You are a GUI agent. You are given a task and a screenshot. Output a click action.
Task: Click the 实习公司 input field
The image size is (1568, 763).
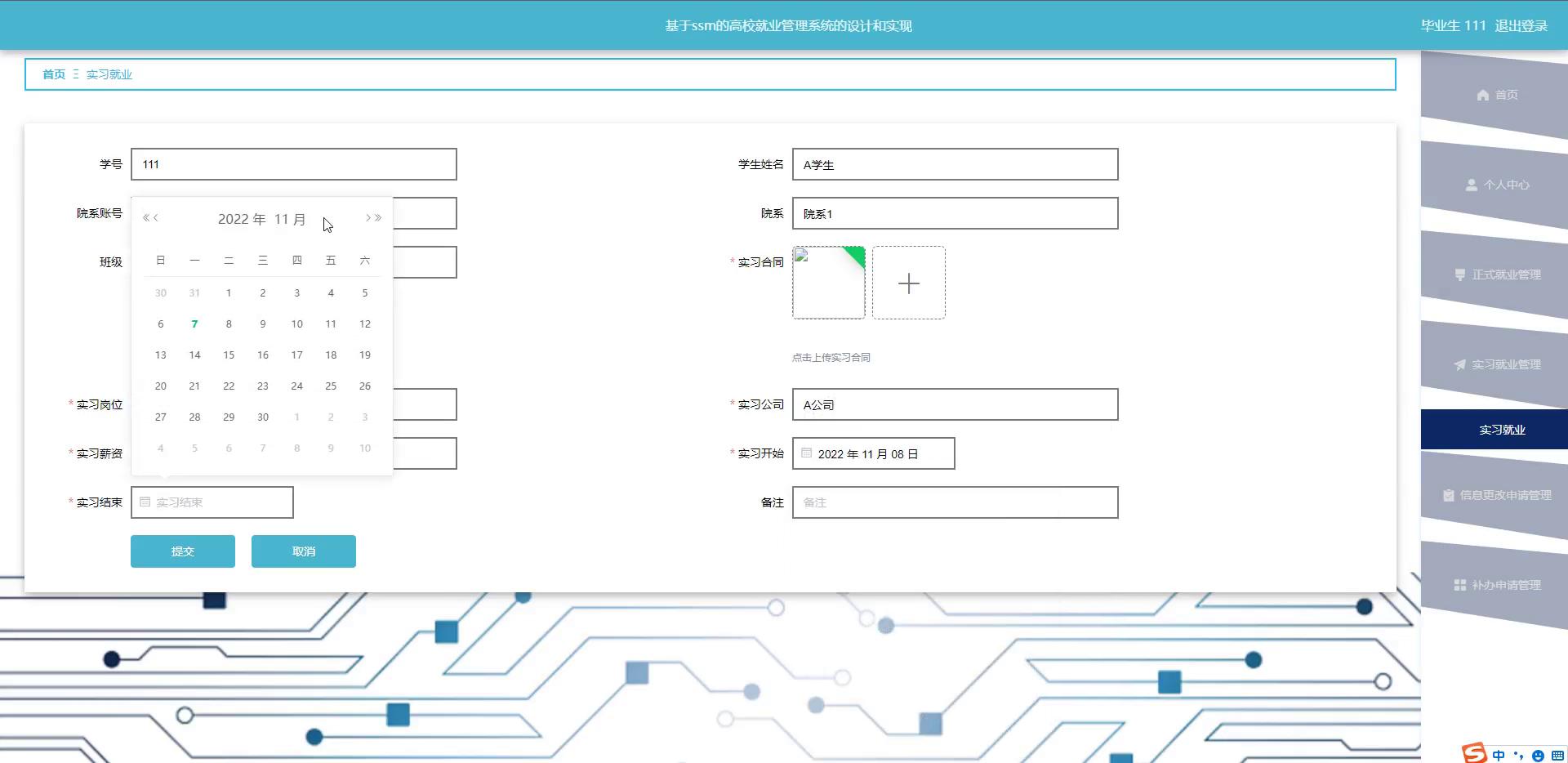955,404
